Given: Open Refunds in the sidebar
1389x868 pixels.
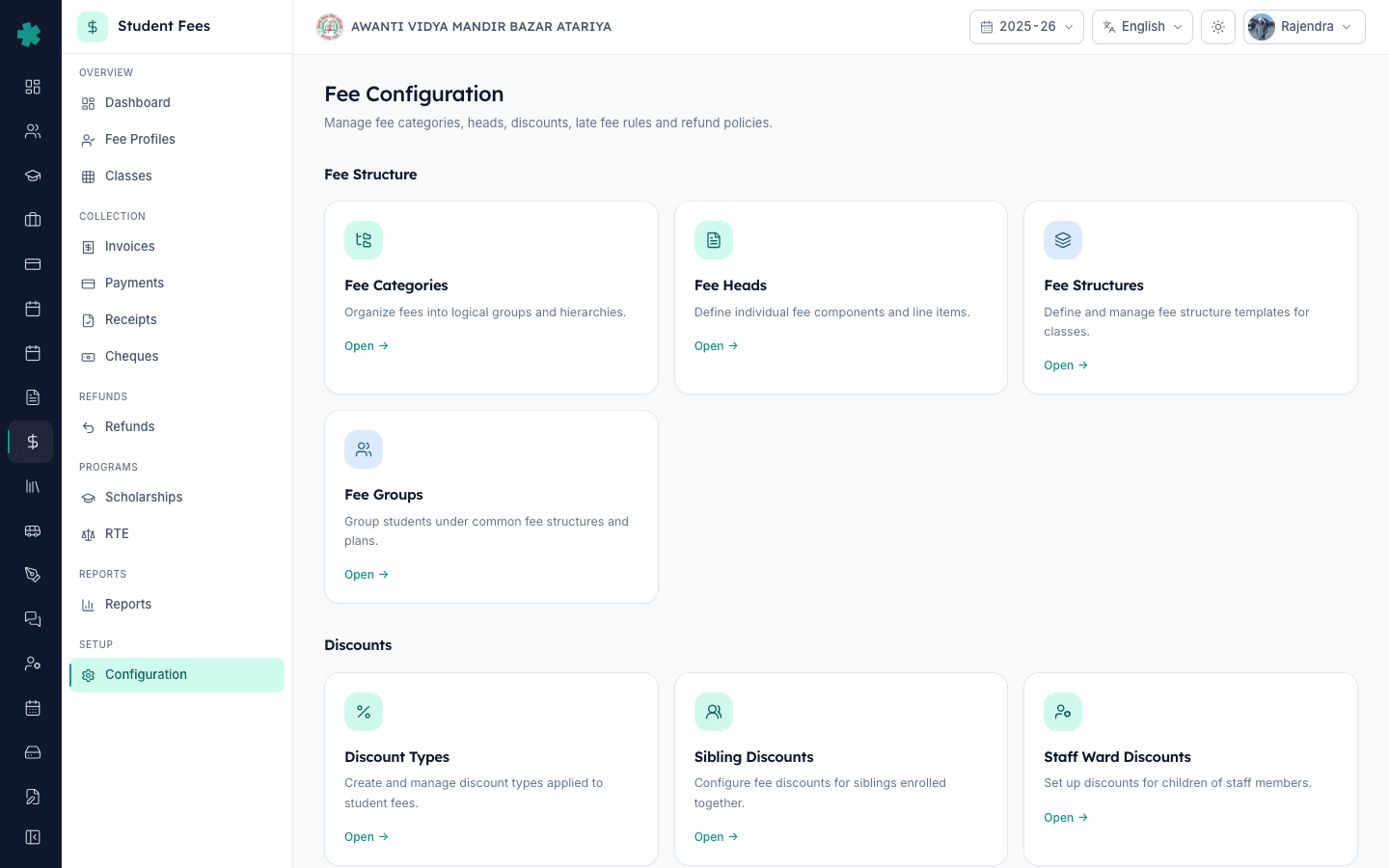Looking at the screenshot, I should click(177, 427).
